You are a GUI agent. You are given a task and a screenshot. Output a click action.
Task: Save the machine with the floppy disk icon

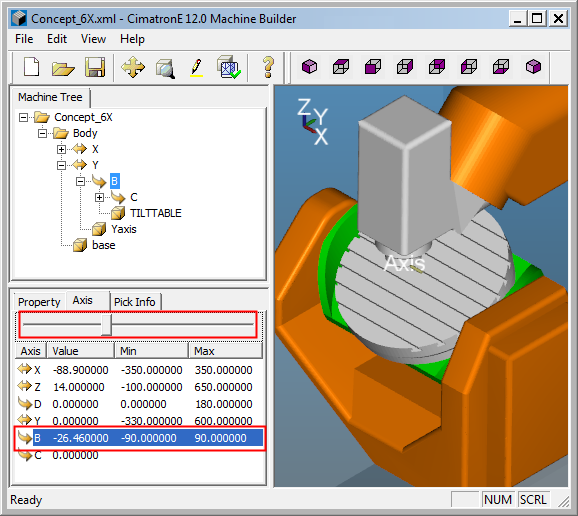tap(95, 67)
